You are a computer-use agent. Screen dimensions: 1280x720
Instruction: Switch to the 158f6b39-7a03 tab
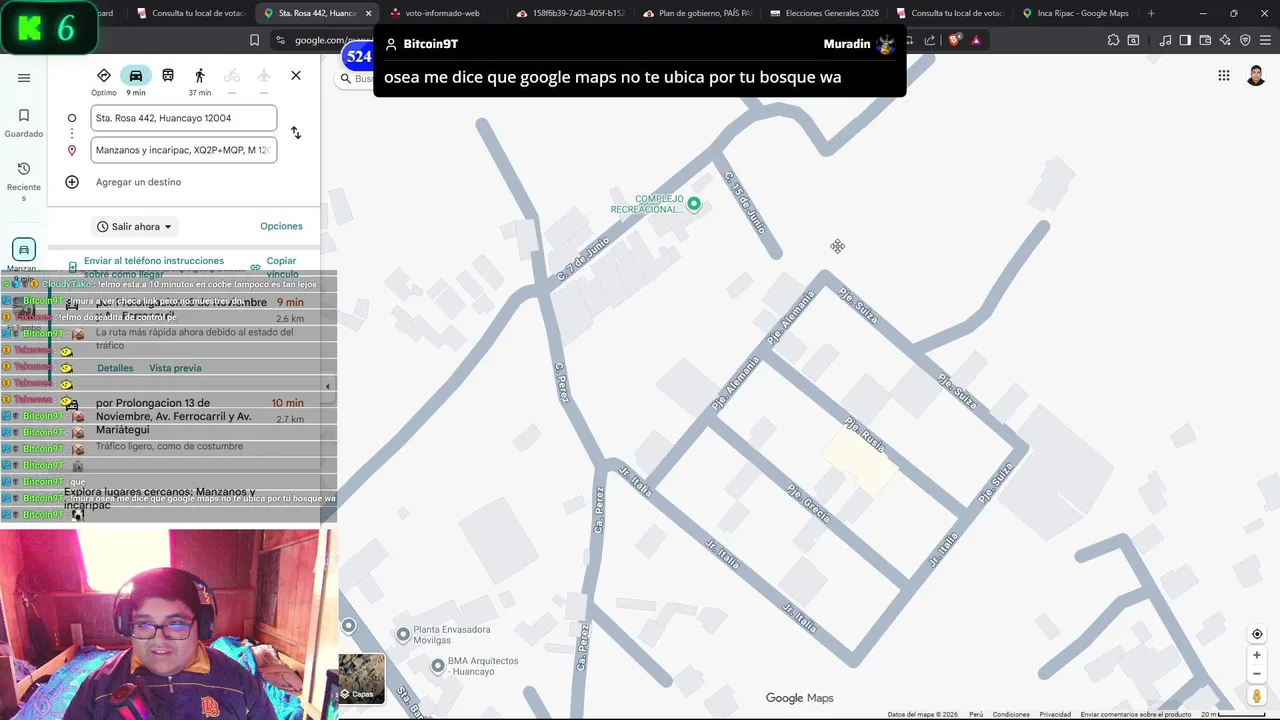[571, 13]
